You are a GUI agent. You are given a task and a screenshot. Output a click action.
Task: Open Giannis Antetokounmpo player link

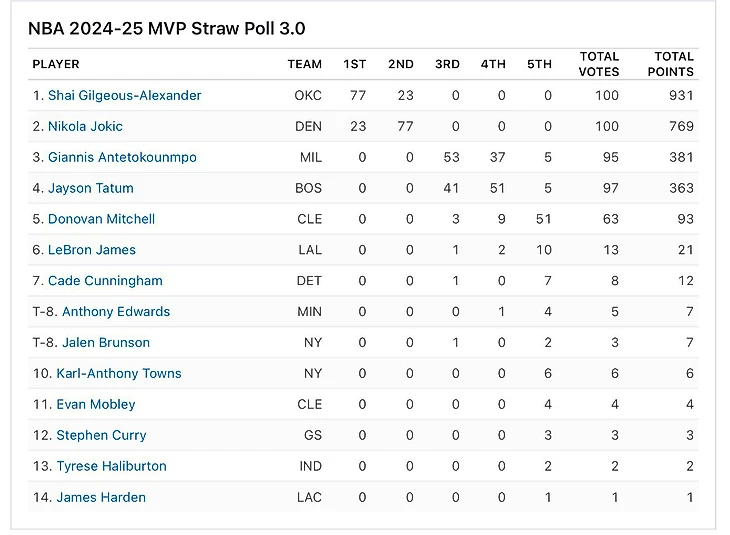pyautogui.click(x=122, y=157)
